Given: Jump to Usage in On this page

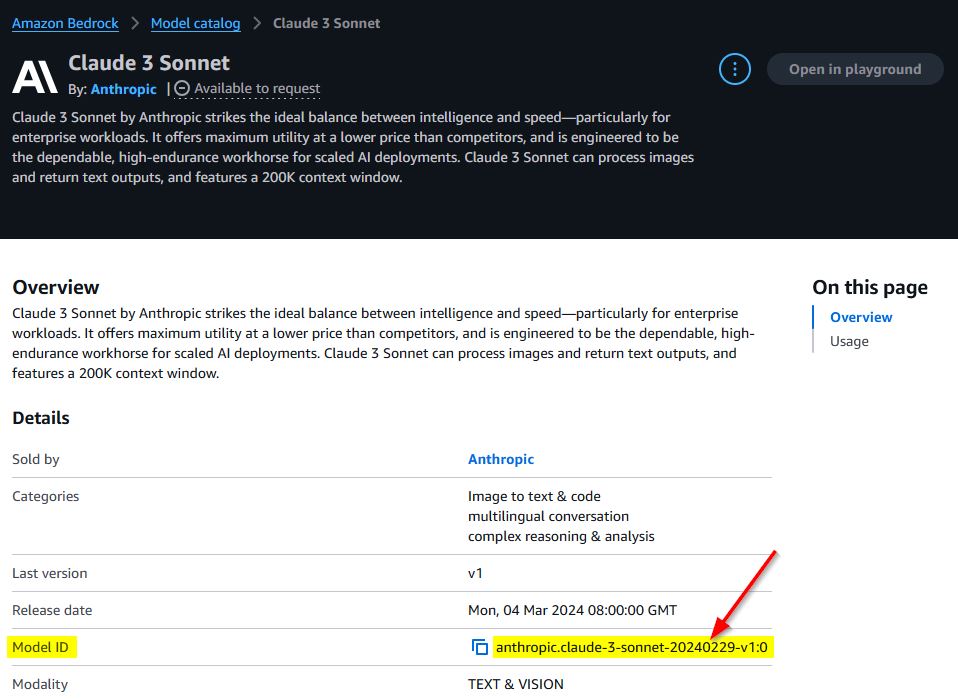Looking at the screenshot, I should point(849,341).
